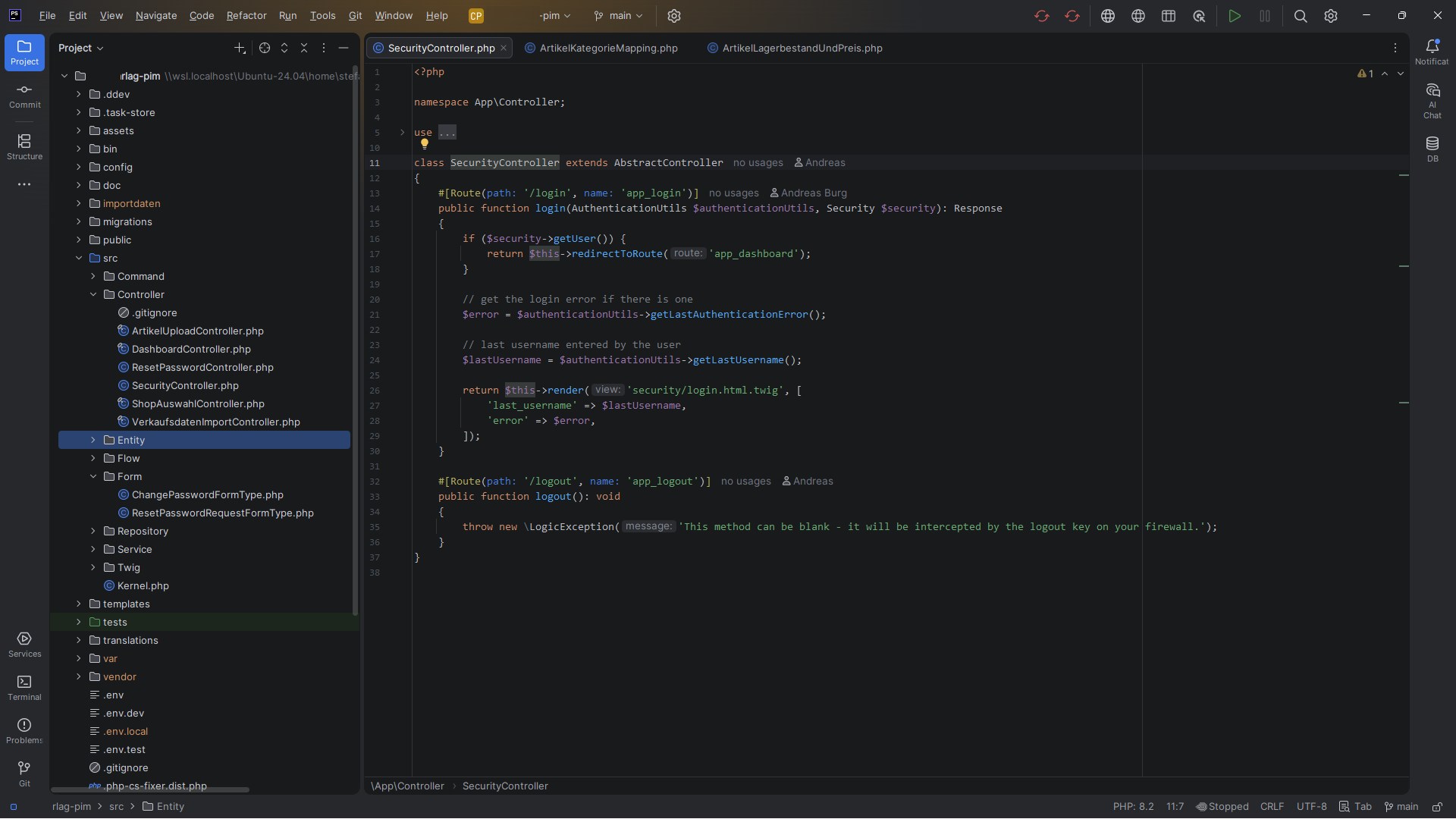Click the add new file plus icon

(240, 48)
